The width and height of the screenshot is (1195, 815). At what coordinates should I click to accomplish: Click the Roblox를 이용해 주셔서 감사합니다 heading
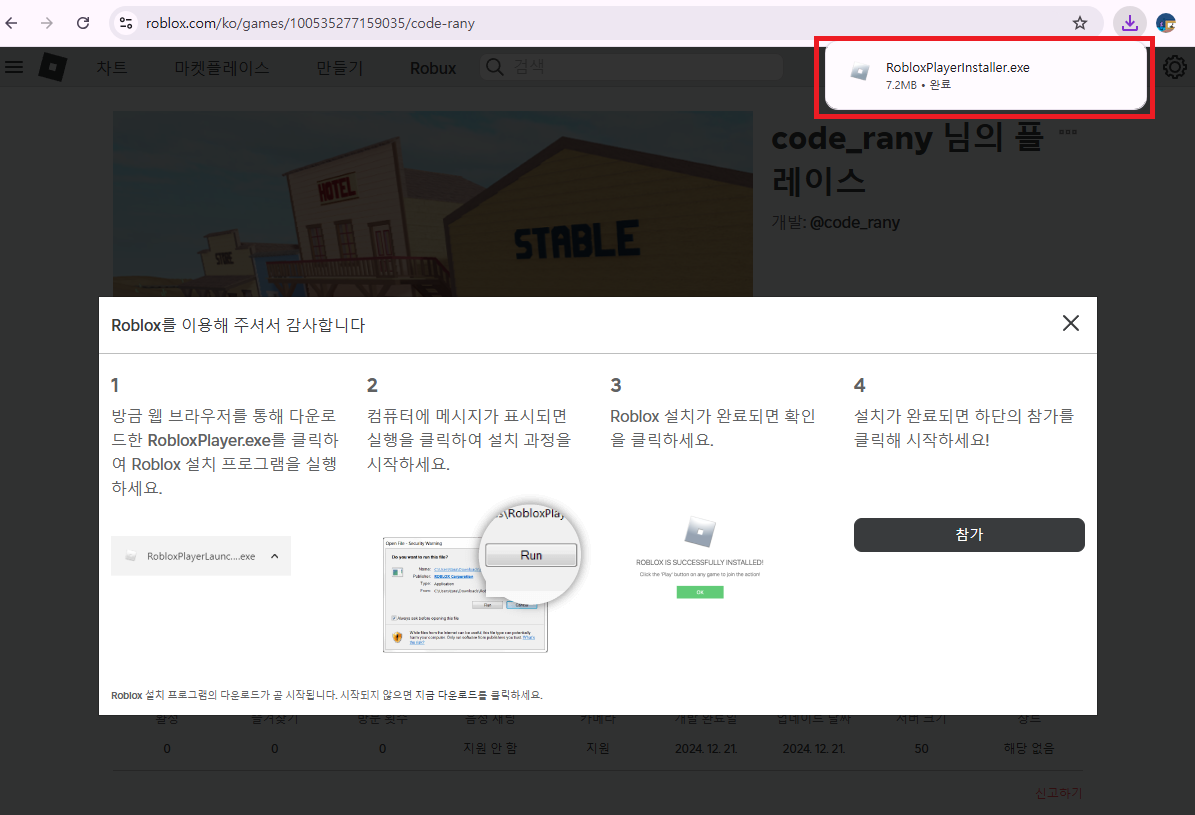[238, 326]
